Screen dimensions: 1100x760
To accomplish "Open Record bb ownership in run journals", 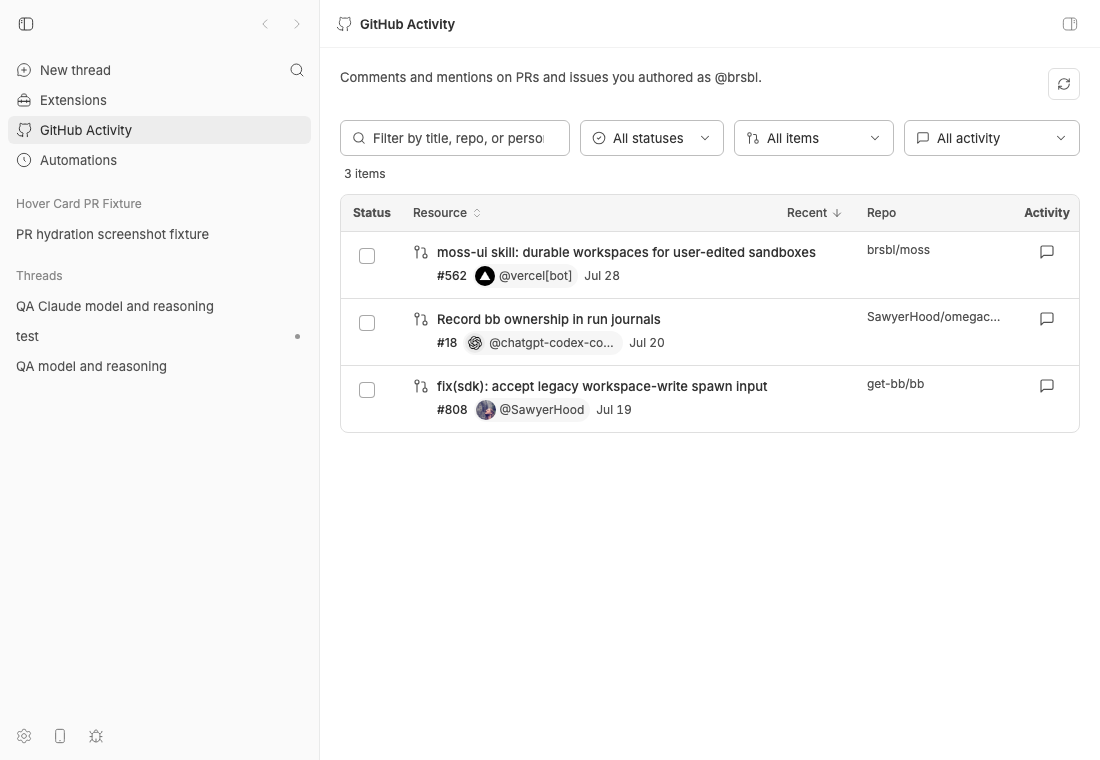I will 549,319.
